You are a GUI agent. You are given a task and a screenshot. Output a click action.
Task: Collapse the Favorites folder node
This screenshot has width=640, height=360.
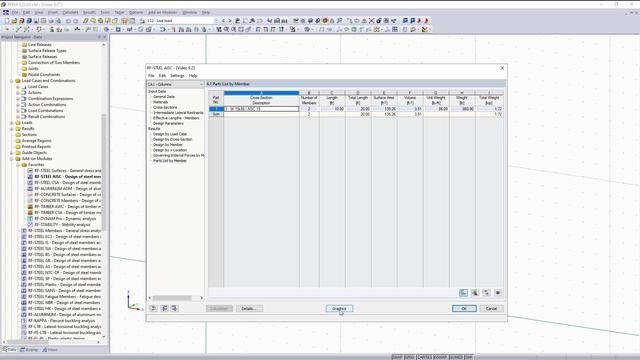pyautogui.click(x=18, y=164)
